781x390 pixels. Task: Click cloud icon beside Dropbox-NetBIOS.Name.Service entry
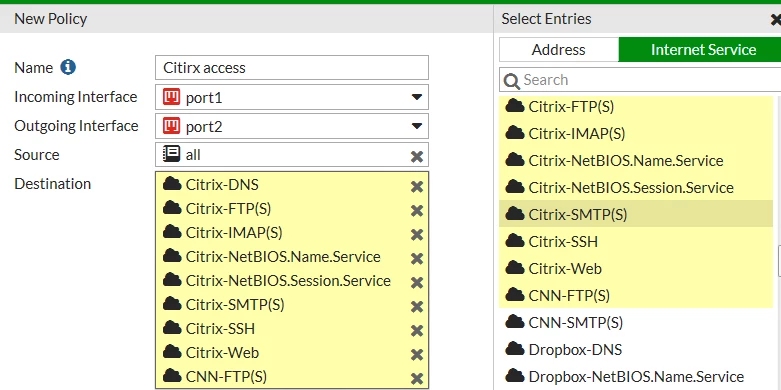click(515, 375)
